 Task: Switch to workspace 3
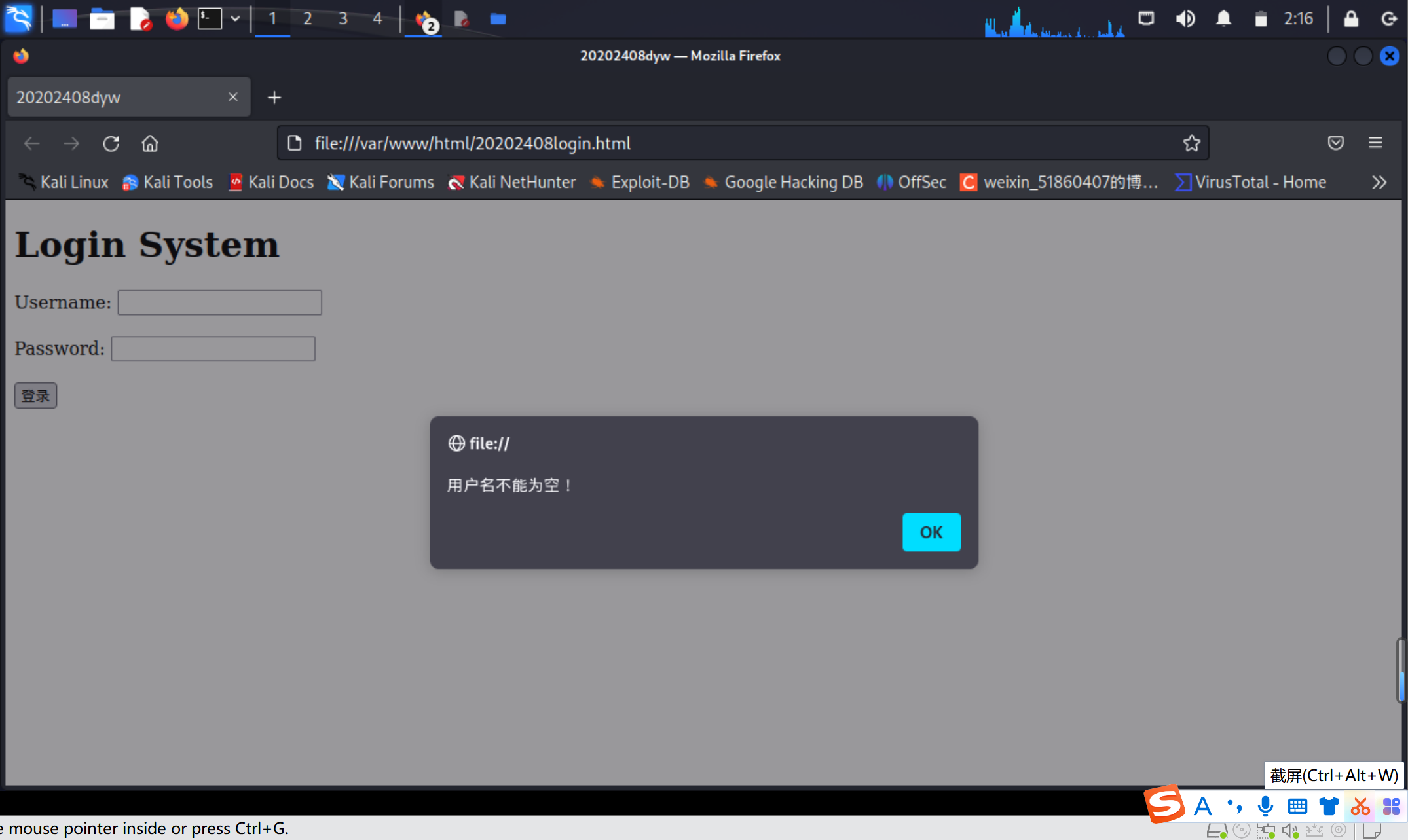point(343,19)
